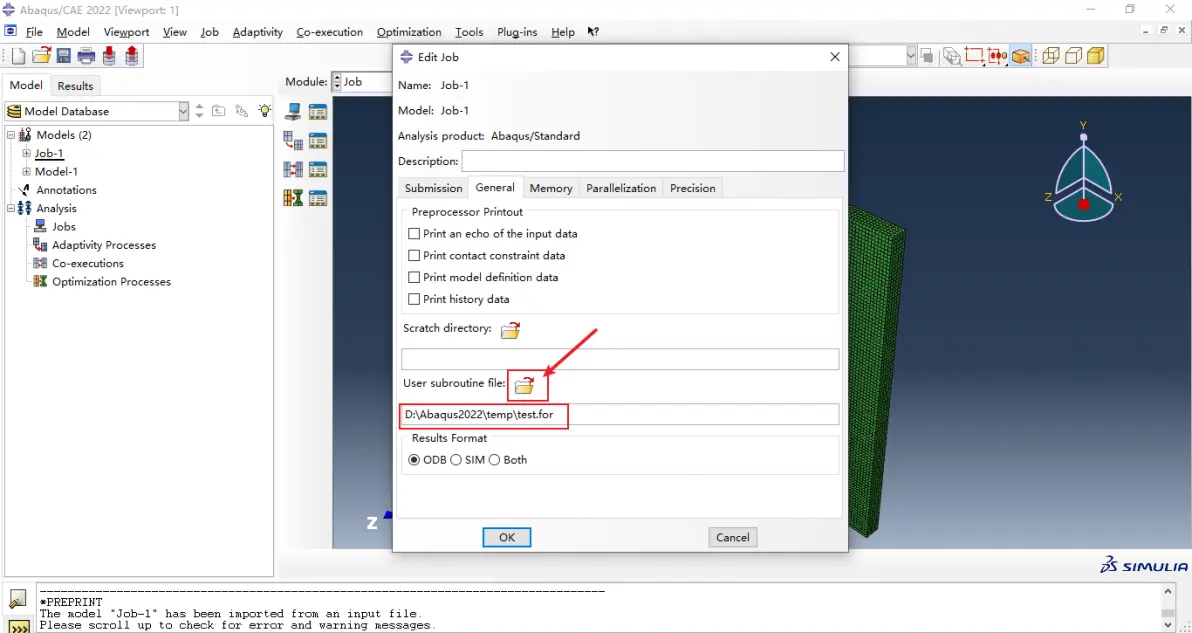This screenshot has height=633, width=1192.
Task: Select ODB results format
Action: pos(414,460)
